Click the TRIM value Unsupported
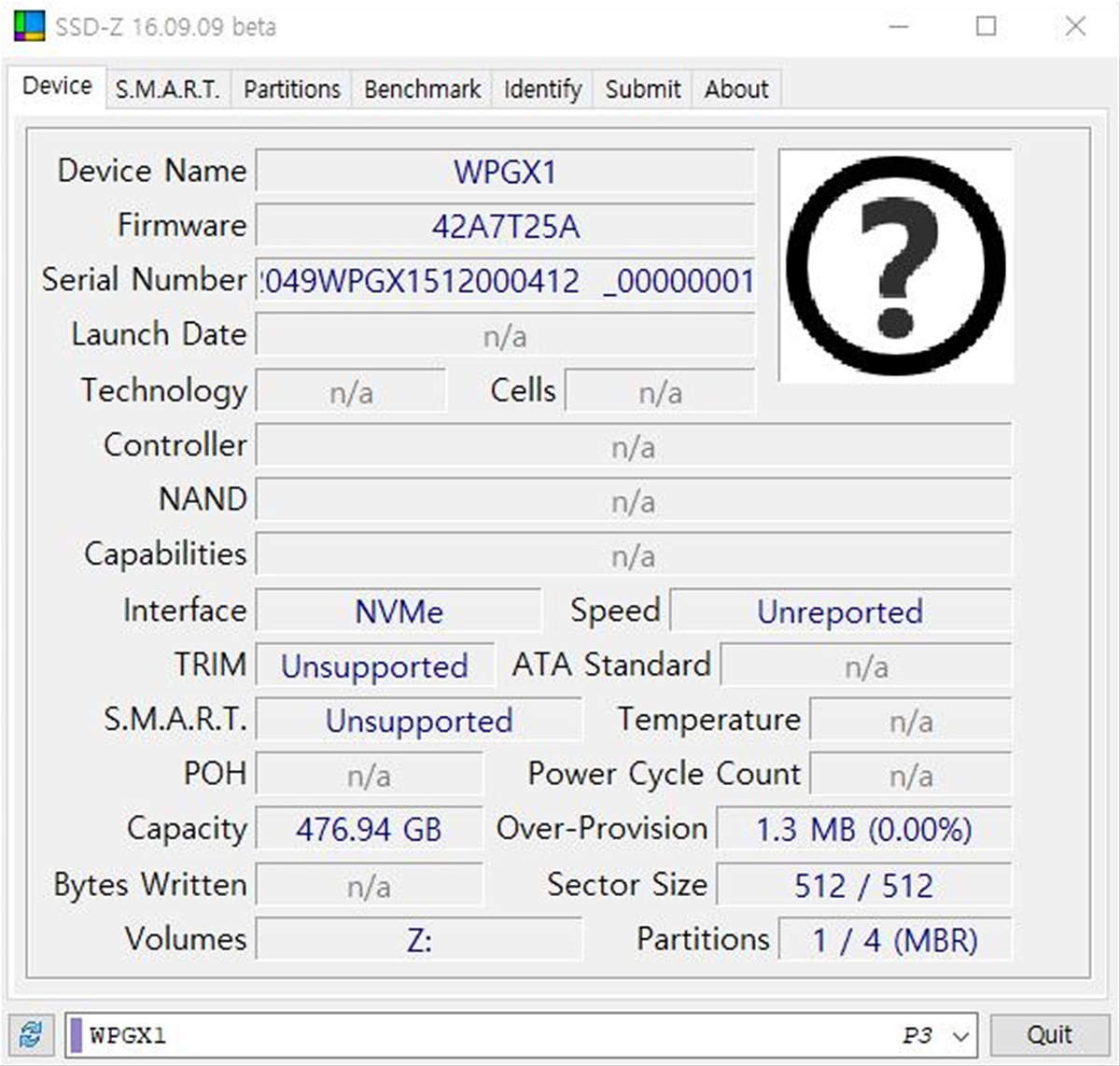Viewport: 1120px width, 1066px height. point(374,666)
